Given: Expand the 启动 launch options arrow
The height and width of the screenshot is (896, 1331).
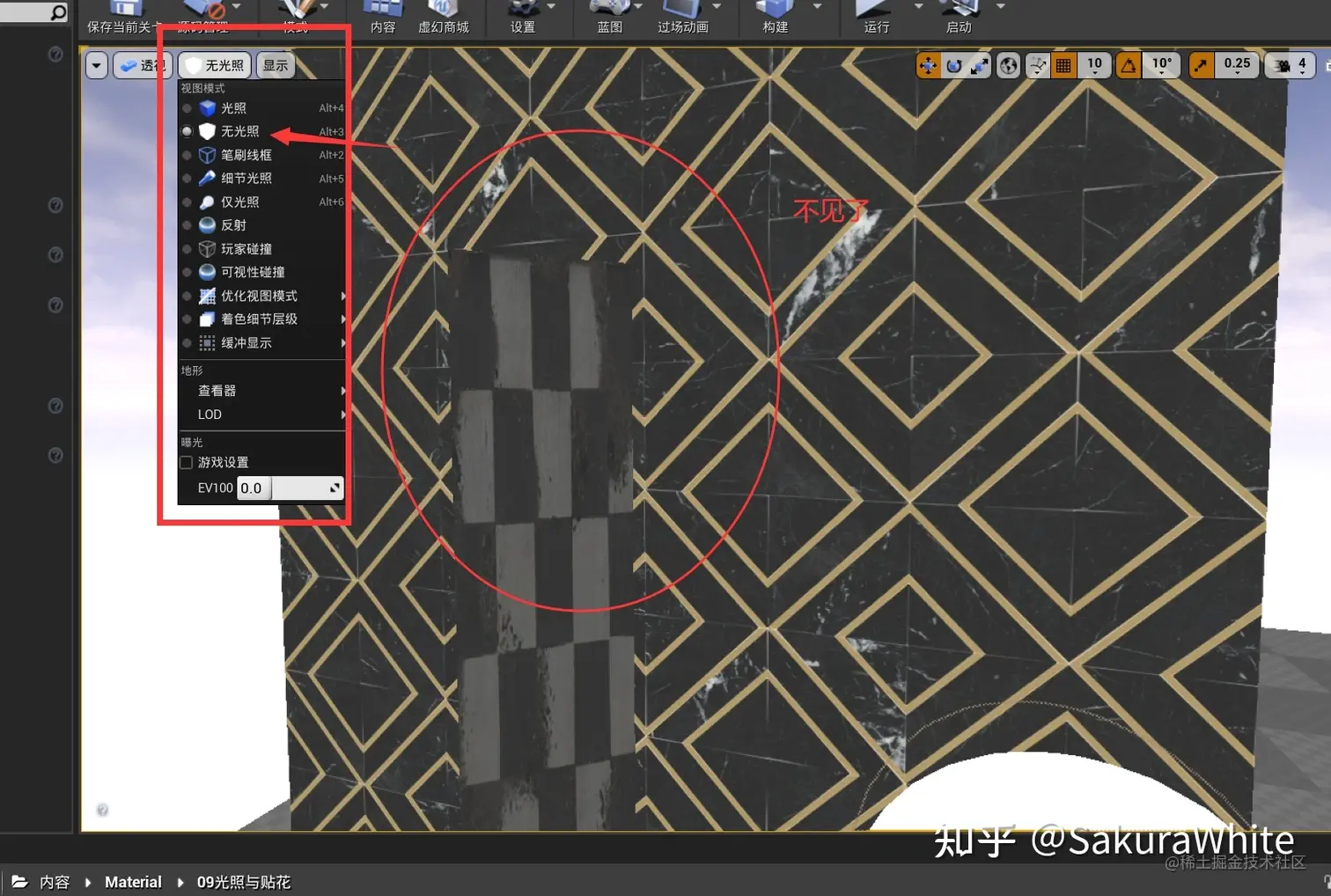Looking at the screenshot, I should pyautogui.click(x=1001, y=7).
